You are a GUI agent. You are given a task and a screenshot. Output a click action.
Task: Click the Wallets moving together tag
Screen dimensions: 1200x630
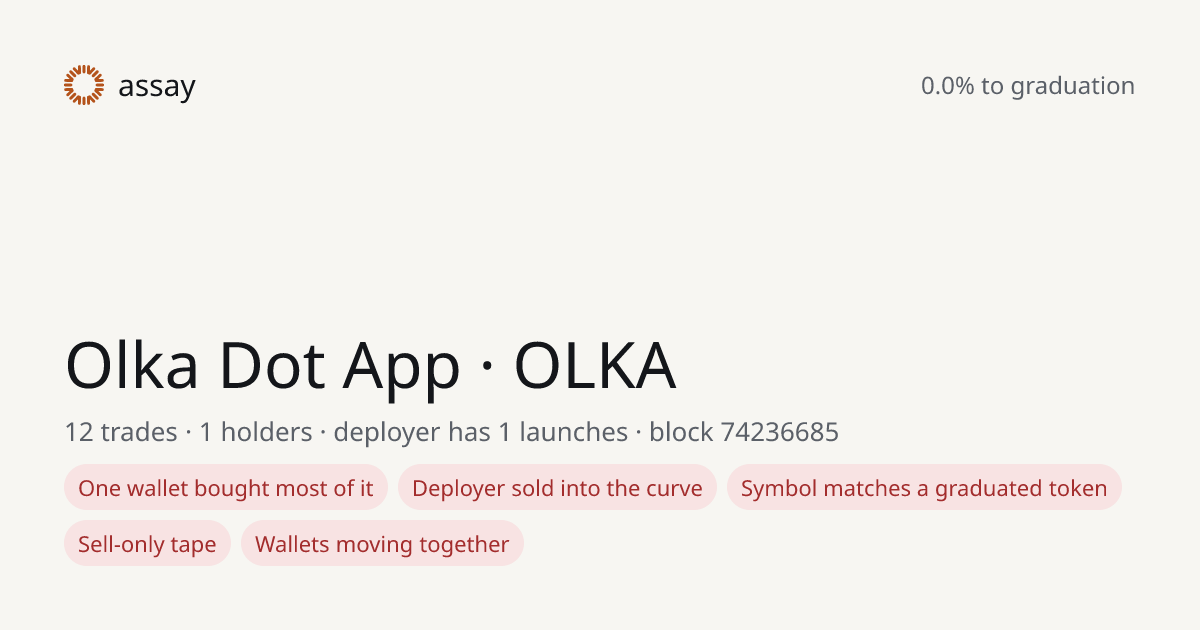pyautogui.click(x=382, y=544)
